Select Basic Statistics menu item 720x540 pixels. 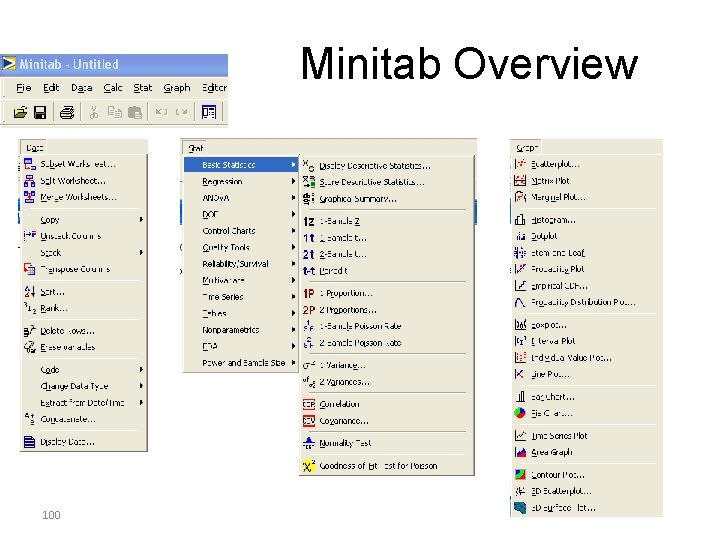(x=241, y=165)
